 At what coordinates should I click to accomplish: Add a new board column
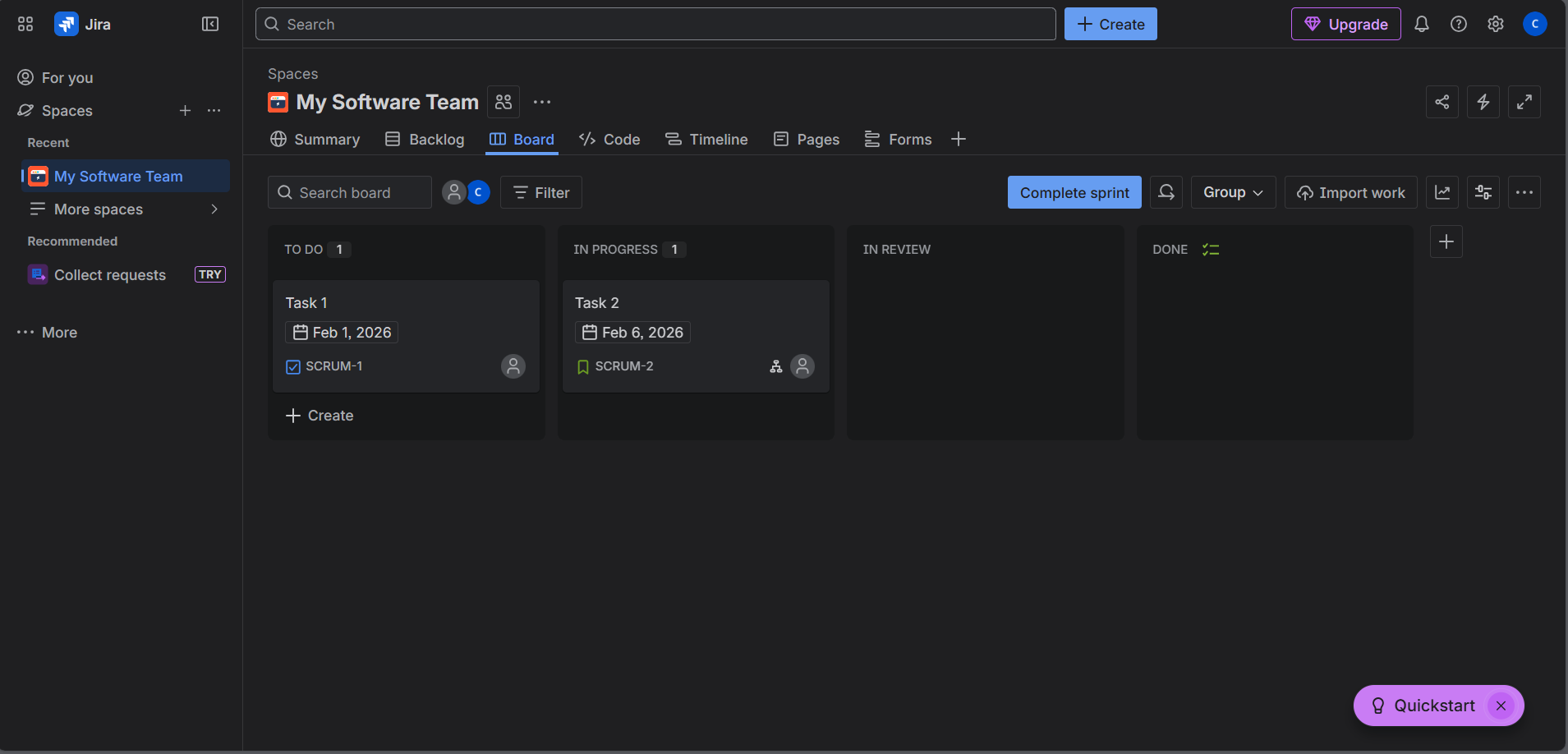(1446, 241)
